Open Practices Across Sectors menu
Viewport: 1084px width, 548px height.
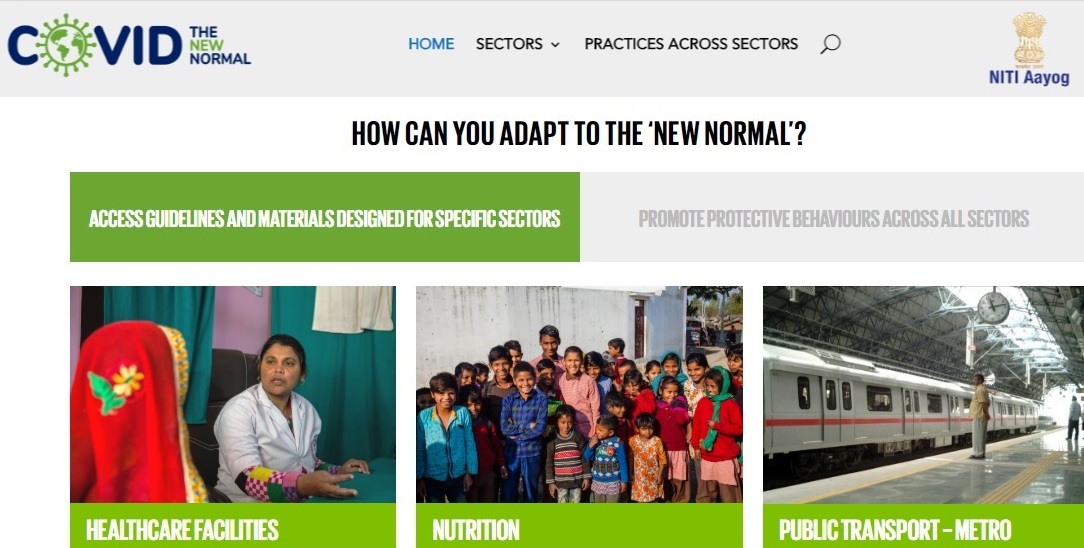pos(691,44)
